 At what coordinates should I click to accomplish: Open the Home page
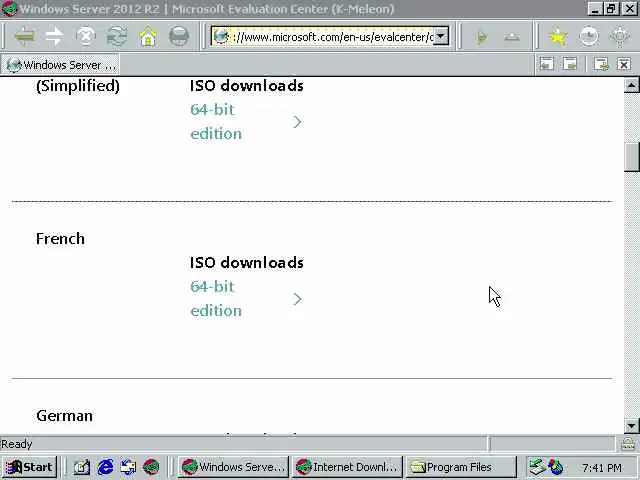coord(148,37)
